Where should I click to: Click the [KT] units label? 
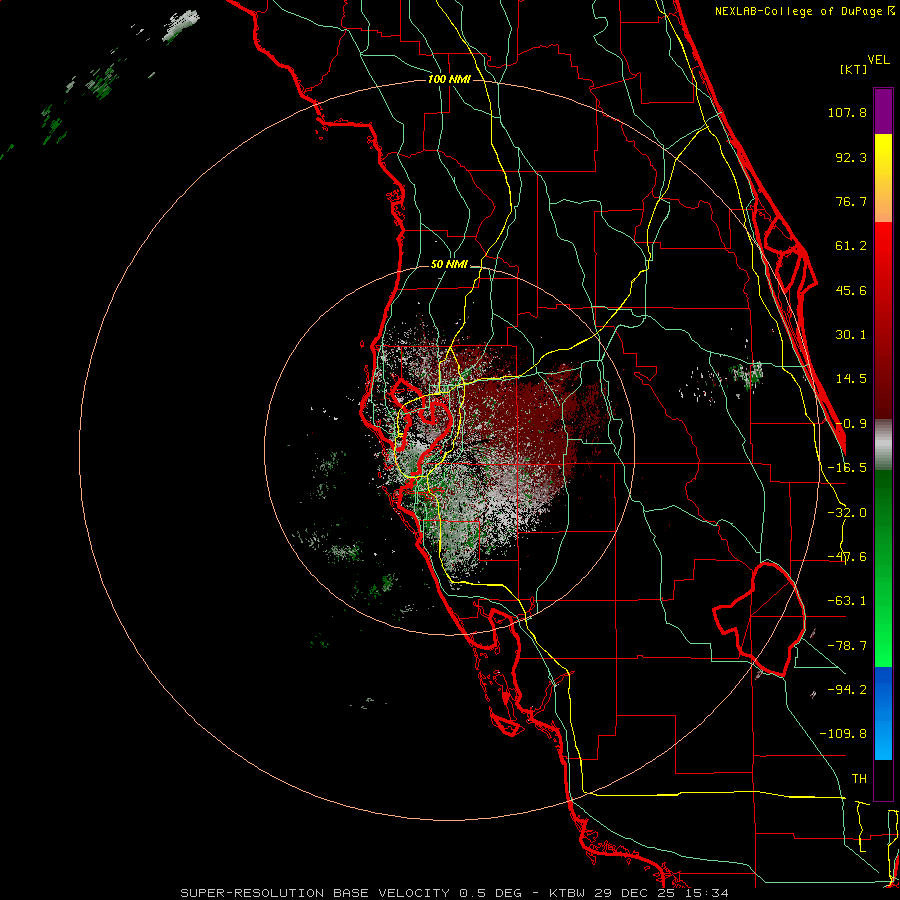pyautogui.click(x=854, y=69)
